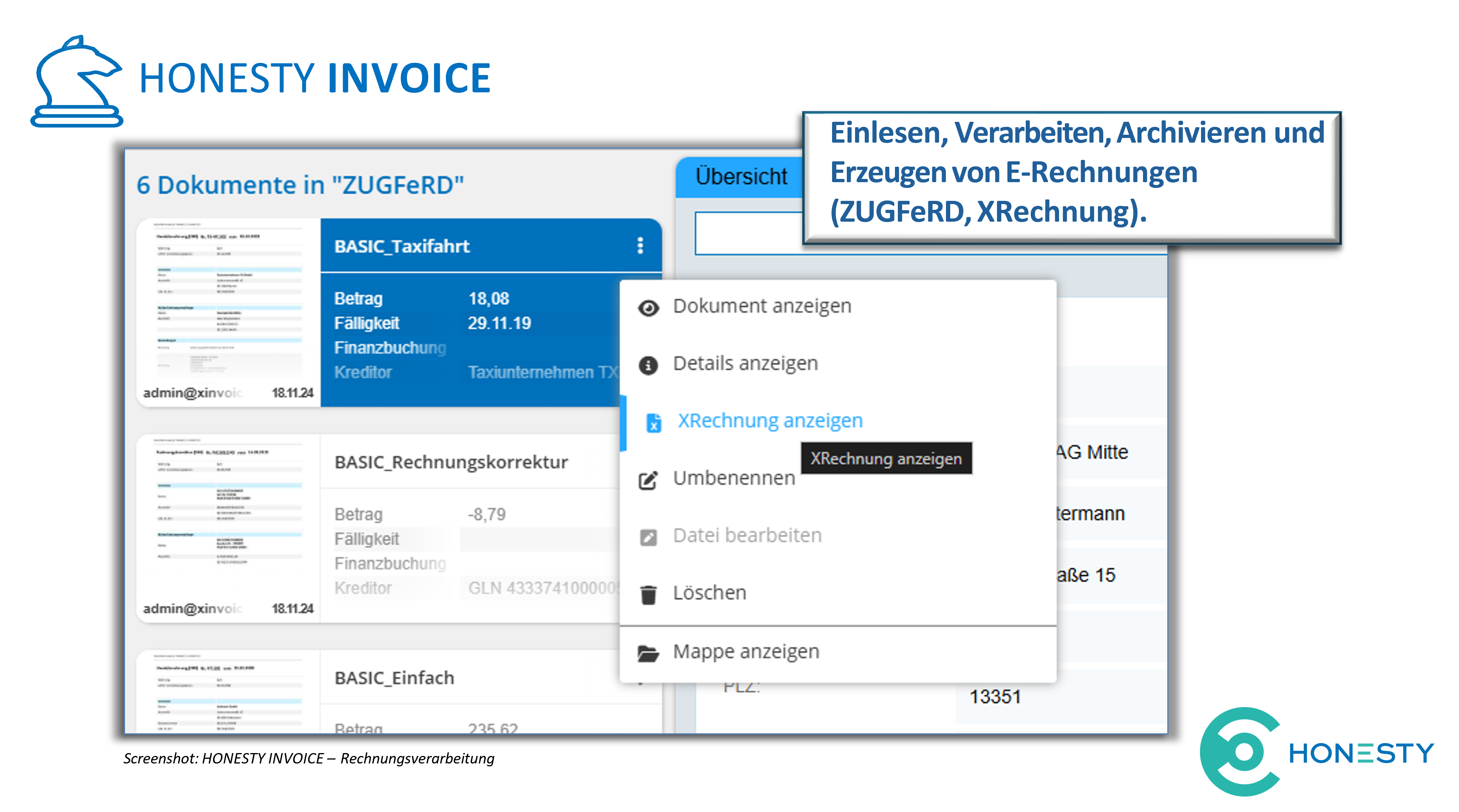Click the BASIC_Rechnungskorrektur document title
1459x812 pixels.
[451, 462]
